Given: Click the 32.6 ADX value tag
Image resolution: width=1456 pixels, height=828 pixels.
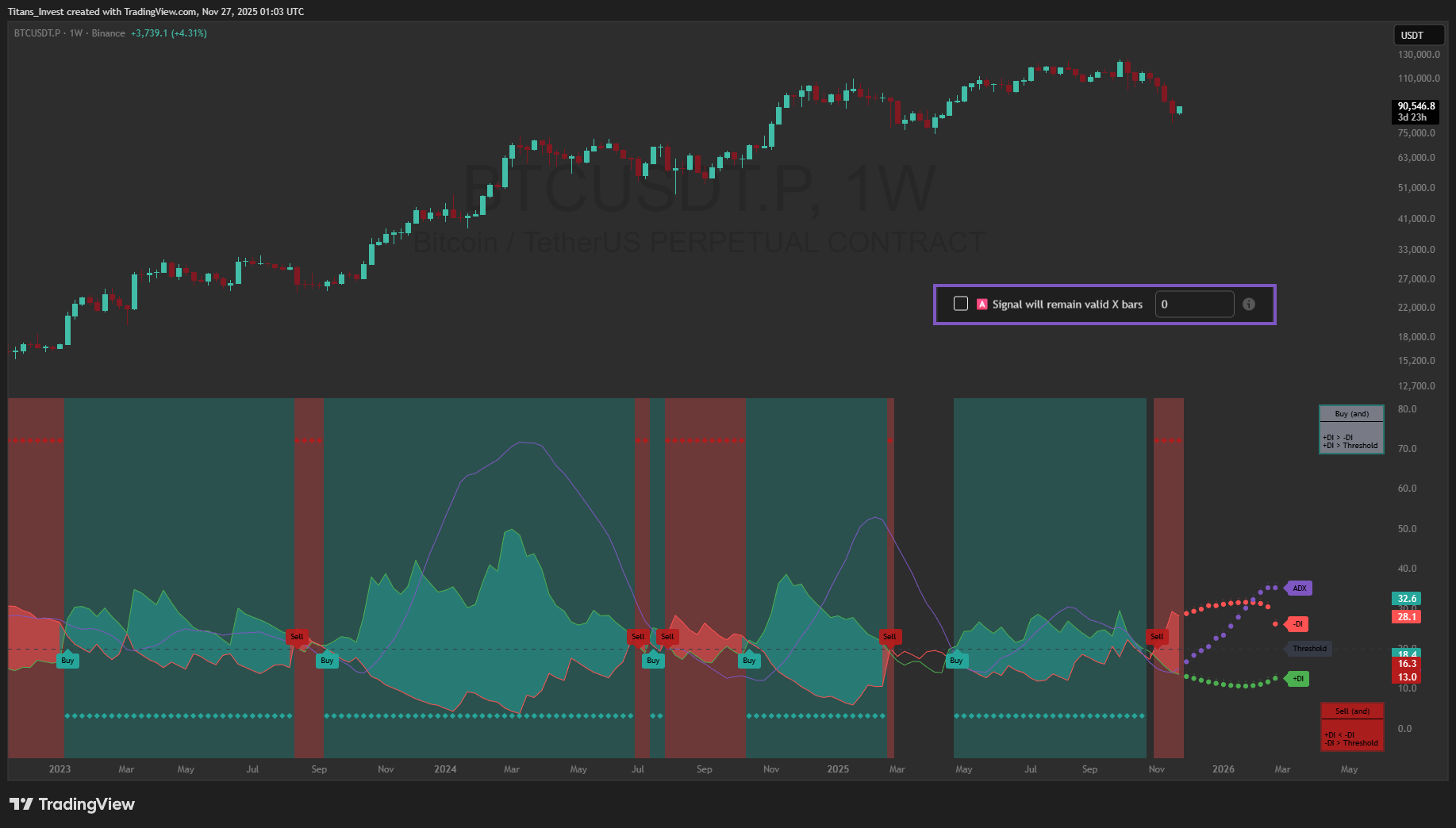Looking at the screenshot, I should [1407, 599].
